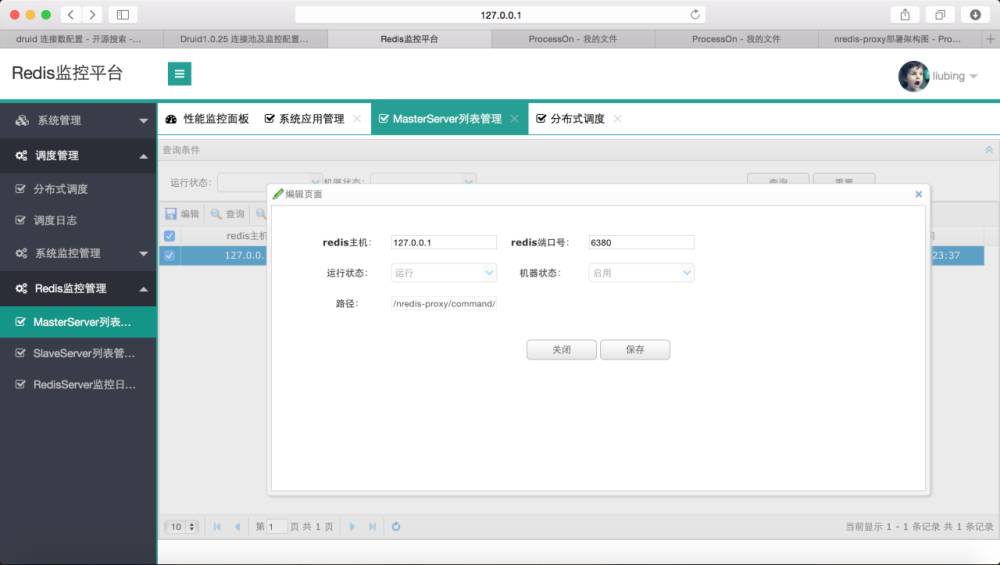
Task: Open the liubing user dropdown arrow
Action: coord(974,77)
